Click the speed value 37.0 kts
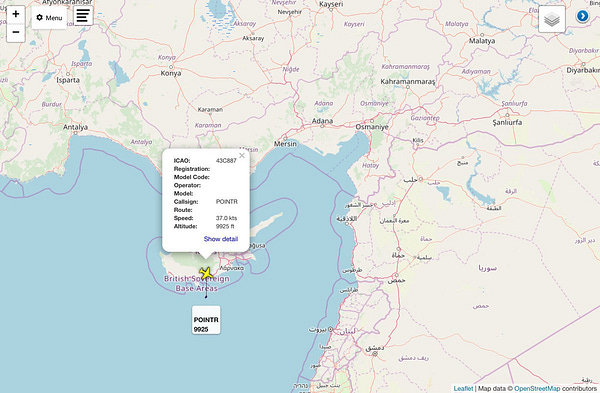Viewport: 600px width, 393px height. pyautogui.click(x=226, y=218)
